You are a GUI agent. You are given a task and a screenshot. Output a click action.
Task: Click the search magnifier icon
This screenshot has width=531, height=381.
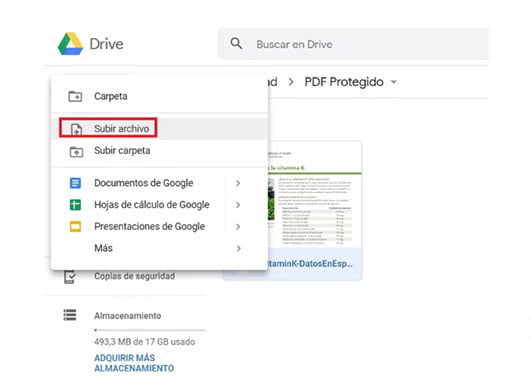236,44
